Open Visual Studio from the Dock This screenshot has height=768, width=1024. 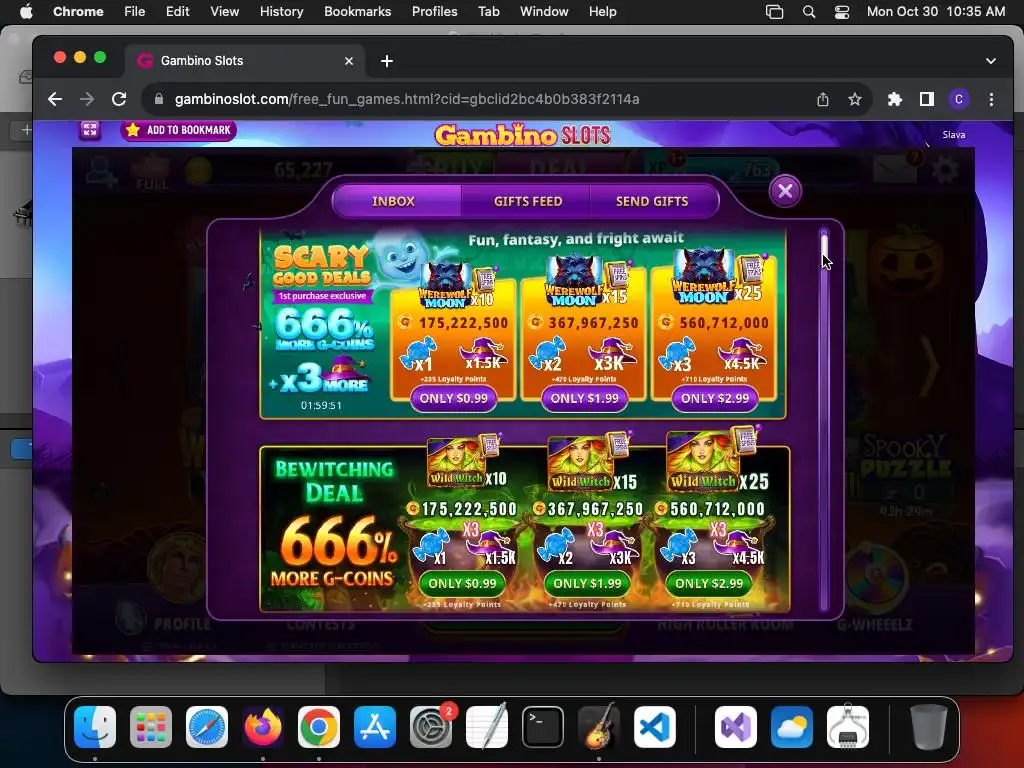coord(736,727)
